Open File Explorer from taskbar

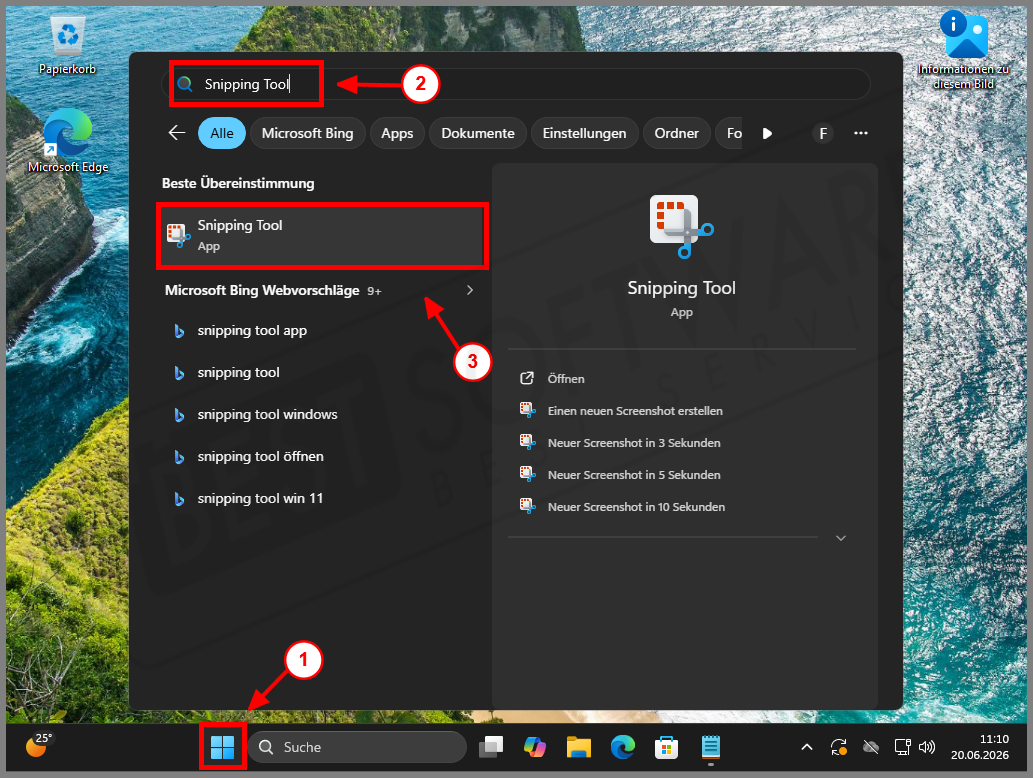click(x=578, y=747)
